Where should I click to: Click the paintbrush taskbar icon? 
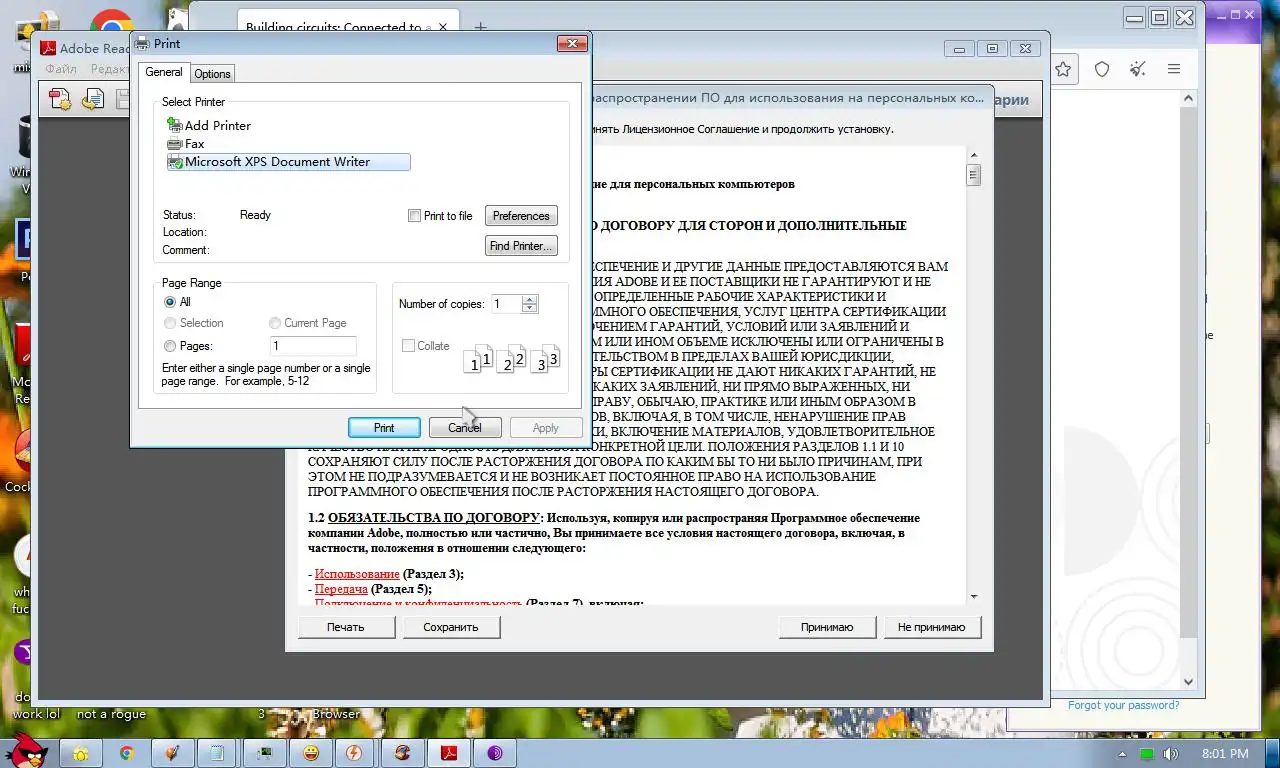[172, 753]
